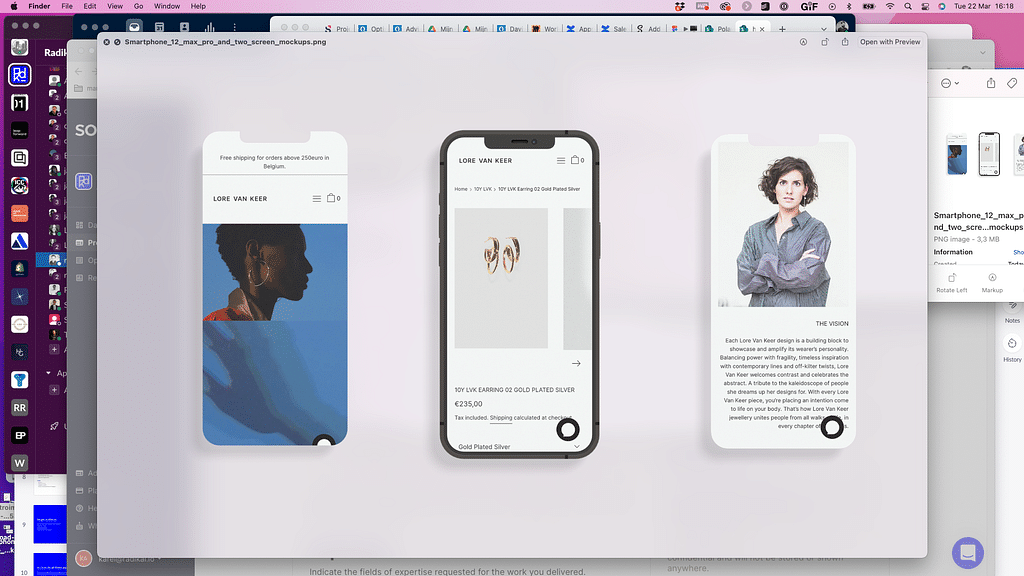The height and width of the screenshot is (576, 1024).
Task: Close the Quick Look preview window
Action: [105, 42]
